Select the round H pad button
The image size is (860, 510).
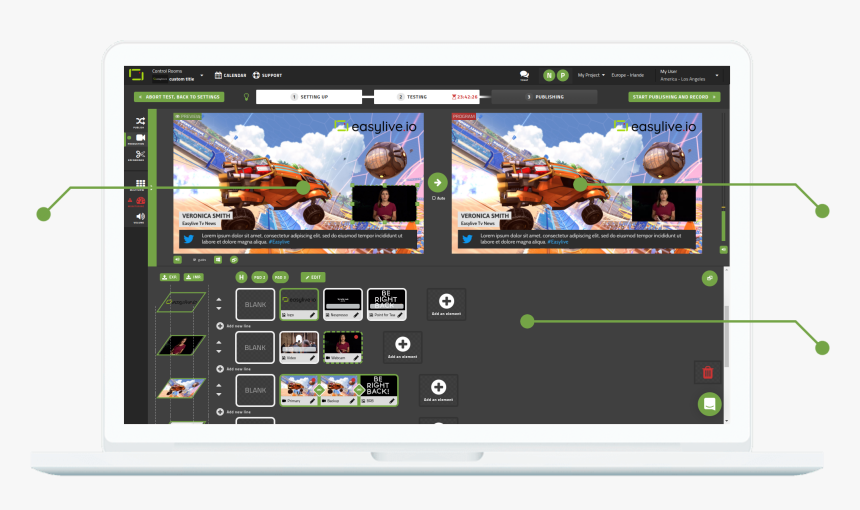tap(241, 277)
